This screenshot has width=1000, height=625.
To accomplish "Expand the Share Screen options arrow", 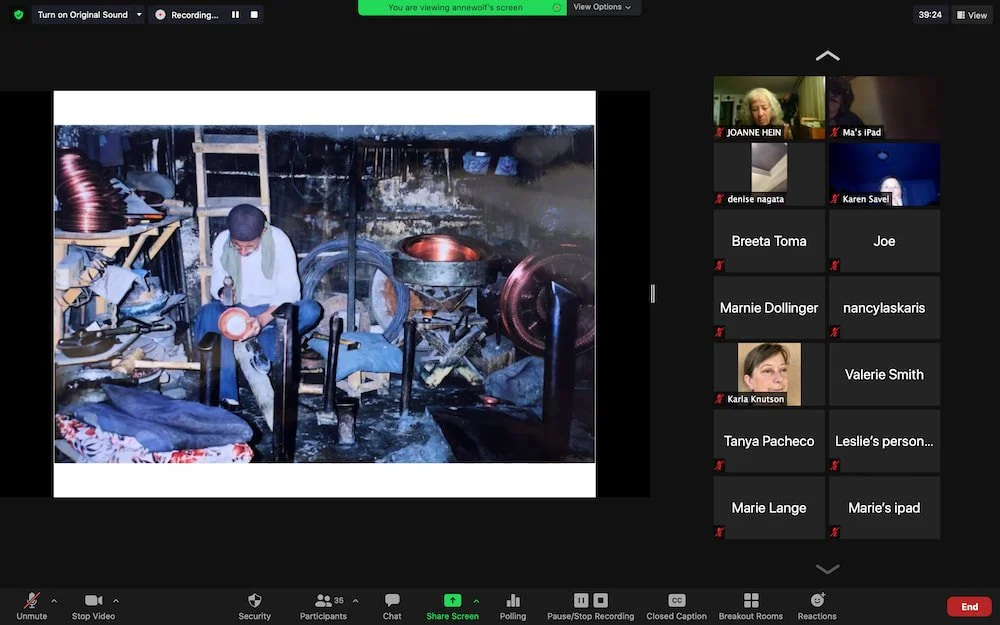I will point(476,601).
